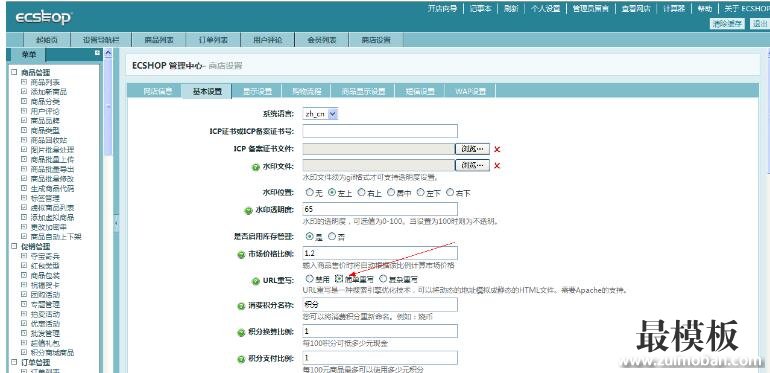The width and height of the screenshot is (770, 373).
Task: Click the 查看网店 top link
Action: pyautogui.click(x=636, y=8)
